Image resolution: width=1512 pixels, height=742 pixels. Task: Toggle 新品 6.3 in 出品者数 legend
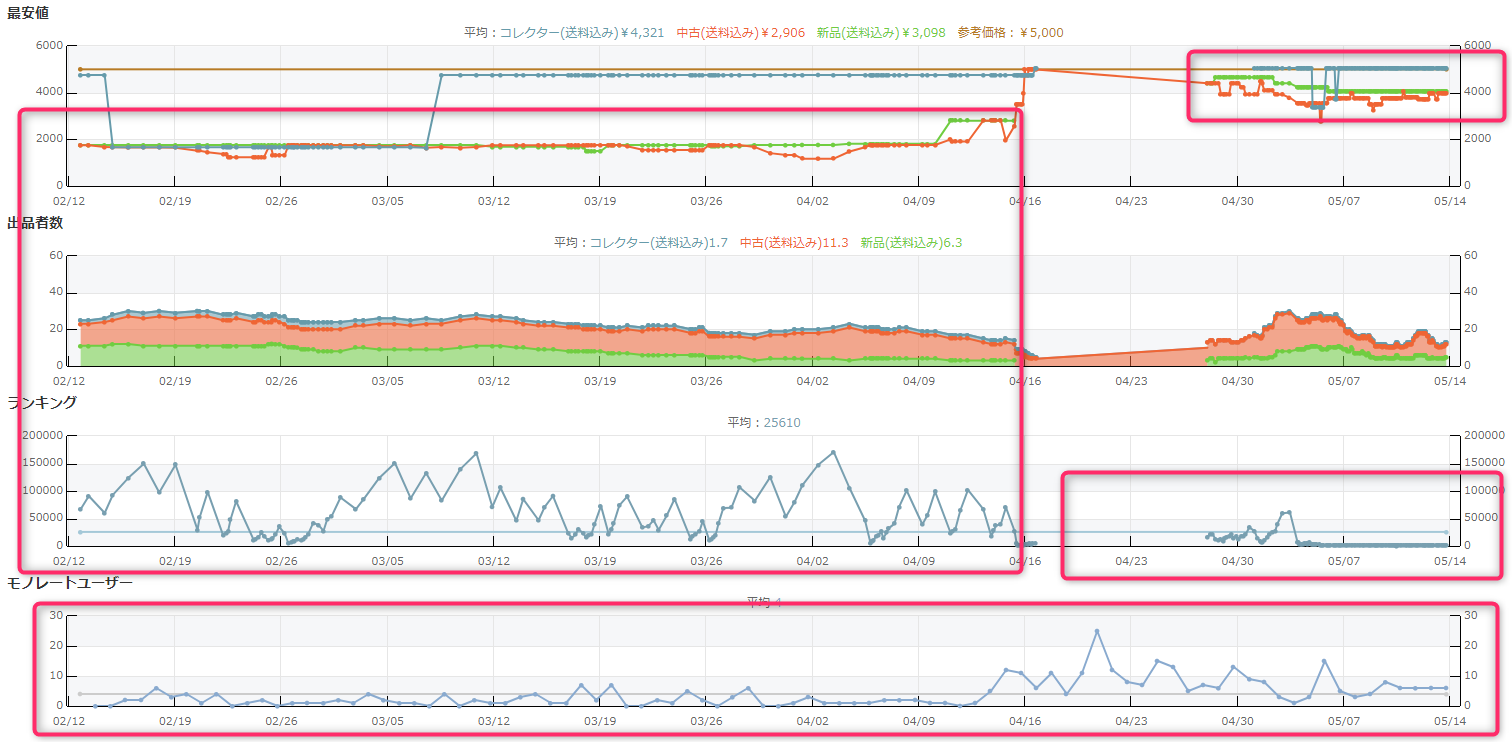(x=911, y=243)
